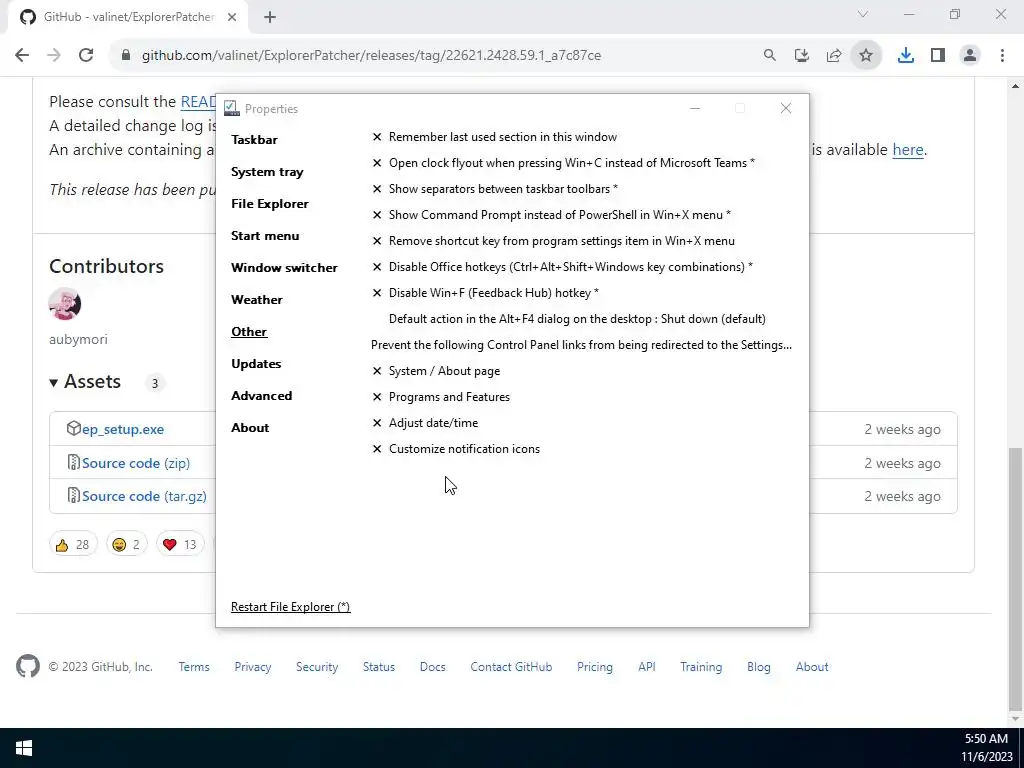Toggle Customize notification icons option
Viewport: 1024px width, 768px height.
(456, 449)
